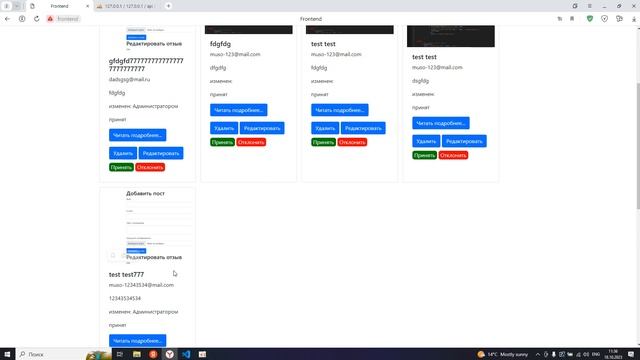Open the Windows Start menu
The width and height of the screenshot is (640, 360).
click(7, 354)
